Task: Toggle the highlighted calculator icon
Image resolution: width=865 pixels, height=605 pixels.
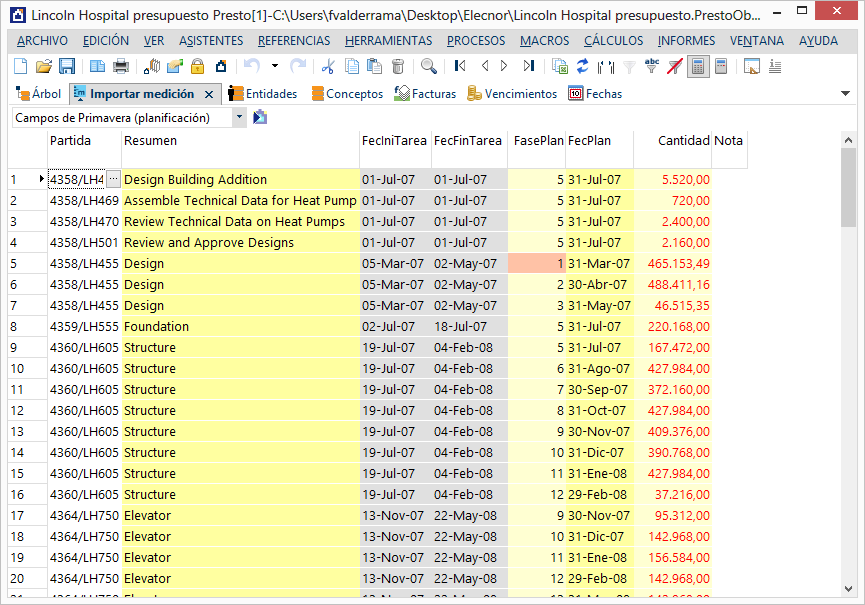Action: pyautogui.click(x=698, y=67)
